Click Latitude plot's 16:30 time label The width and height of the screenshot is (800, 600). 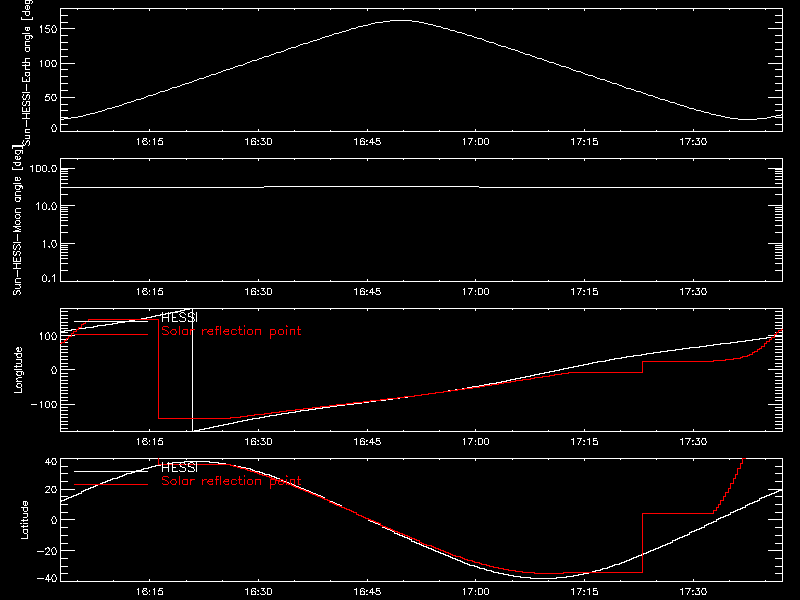258,592
